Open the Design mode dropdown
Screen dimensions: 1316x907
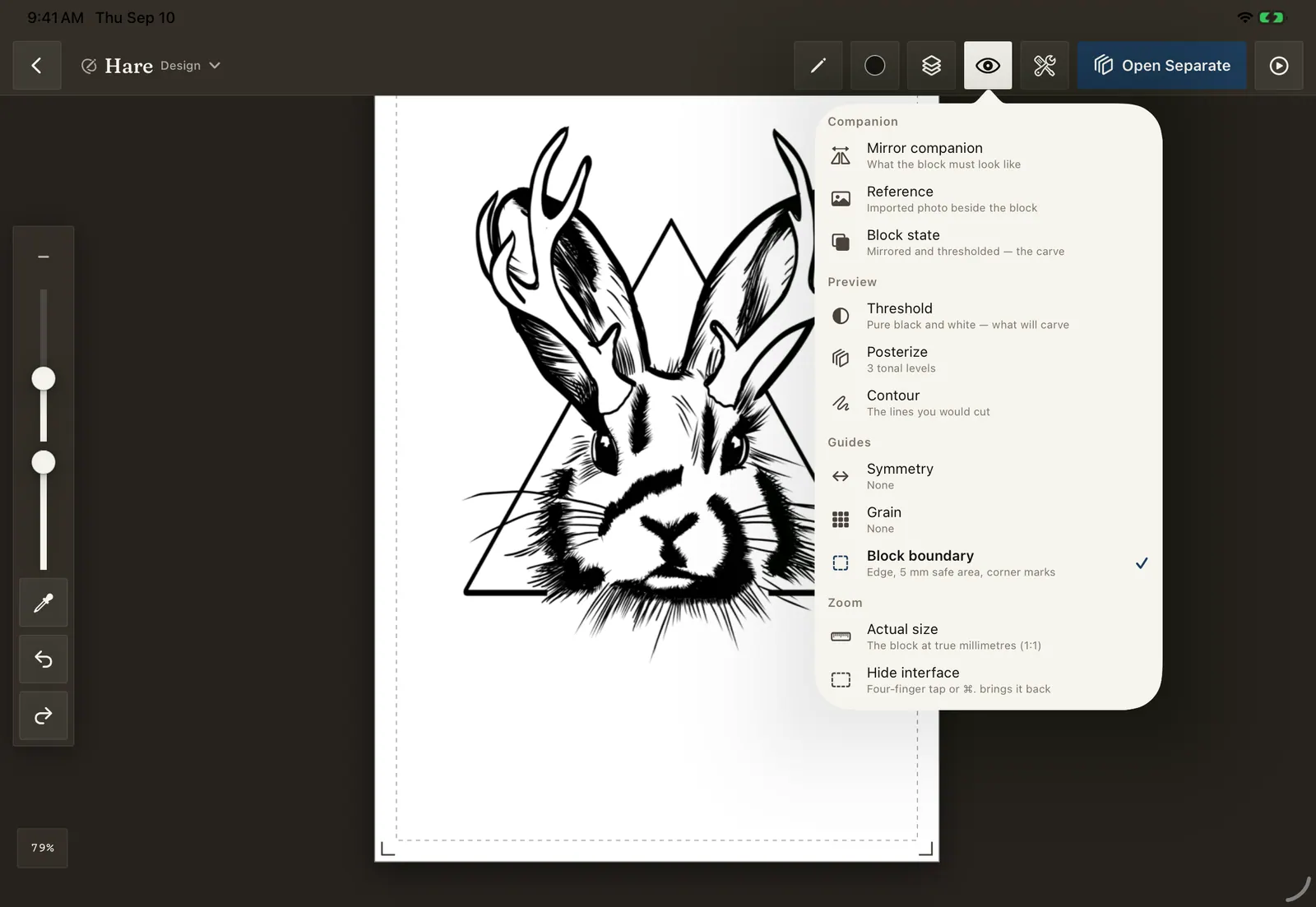(x=190, y=66)
